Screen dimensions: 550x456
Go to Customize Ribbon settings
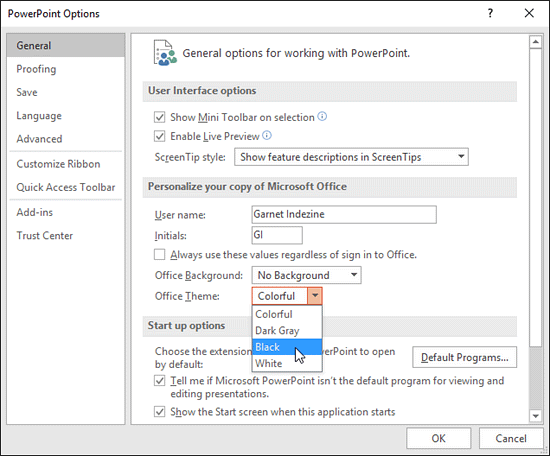[x=66, y=164]
